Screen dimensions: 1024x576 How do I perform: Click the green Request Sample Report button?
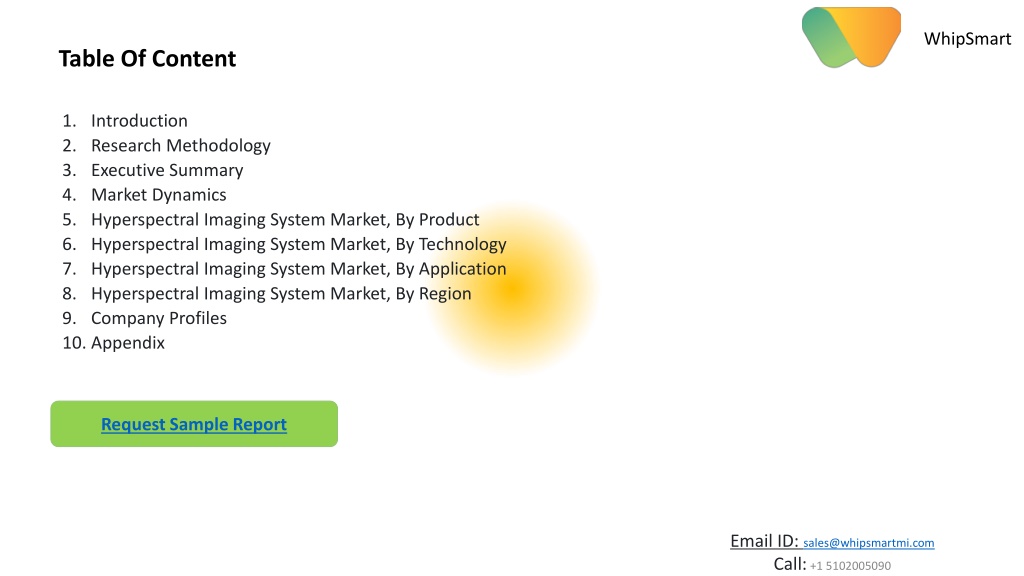pyautogui.click(x=194, y=424)
